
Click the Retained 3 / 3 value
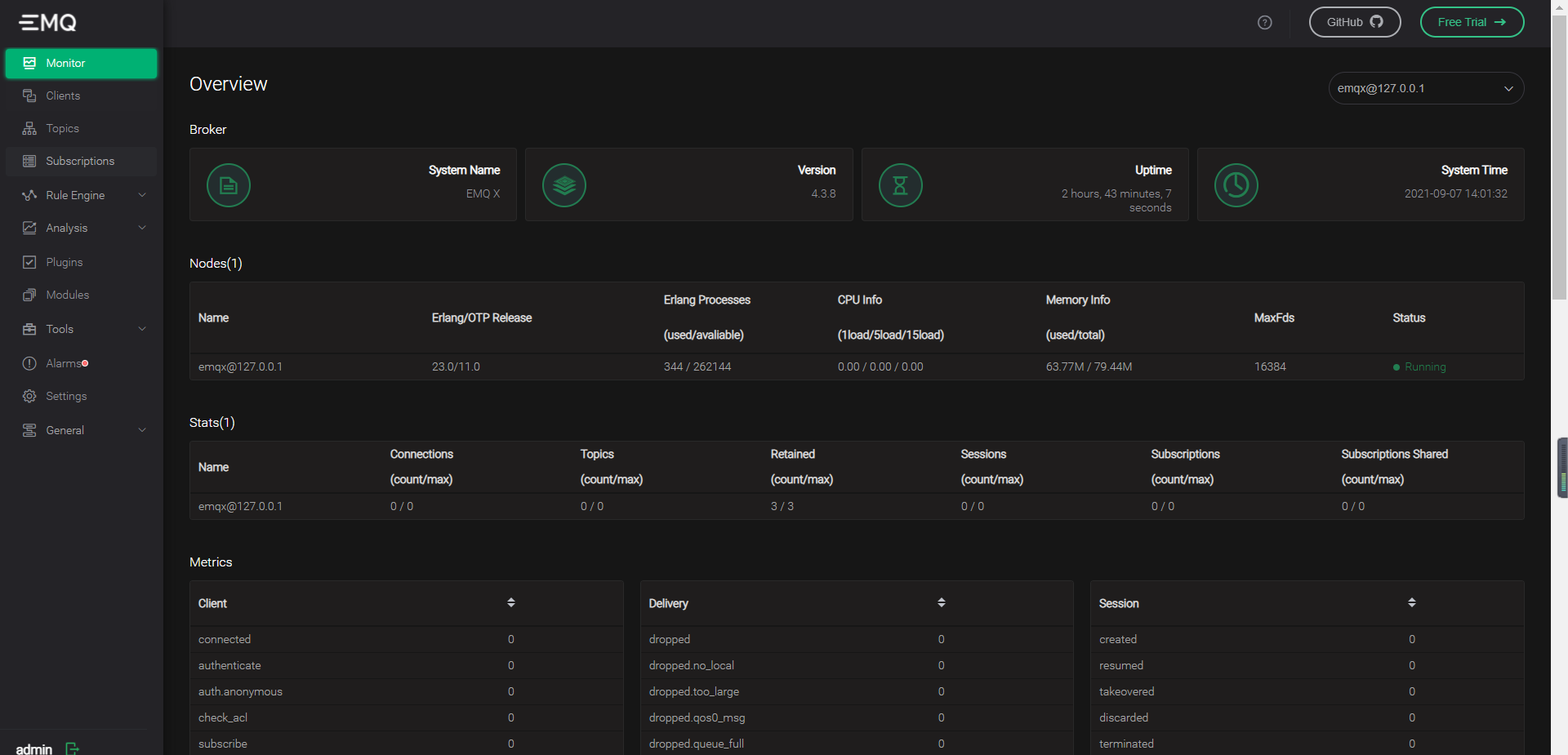782,506
